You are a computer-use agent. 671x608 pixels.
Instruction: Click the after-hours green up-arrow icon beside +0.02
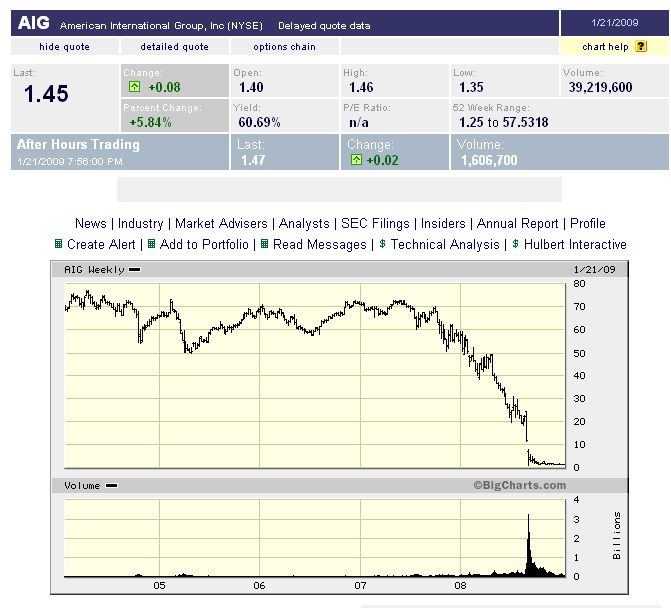point(356,160)
